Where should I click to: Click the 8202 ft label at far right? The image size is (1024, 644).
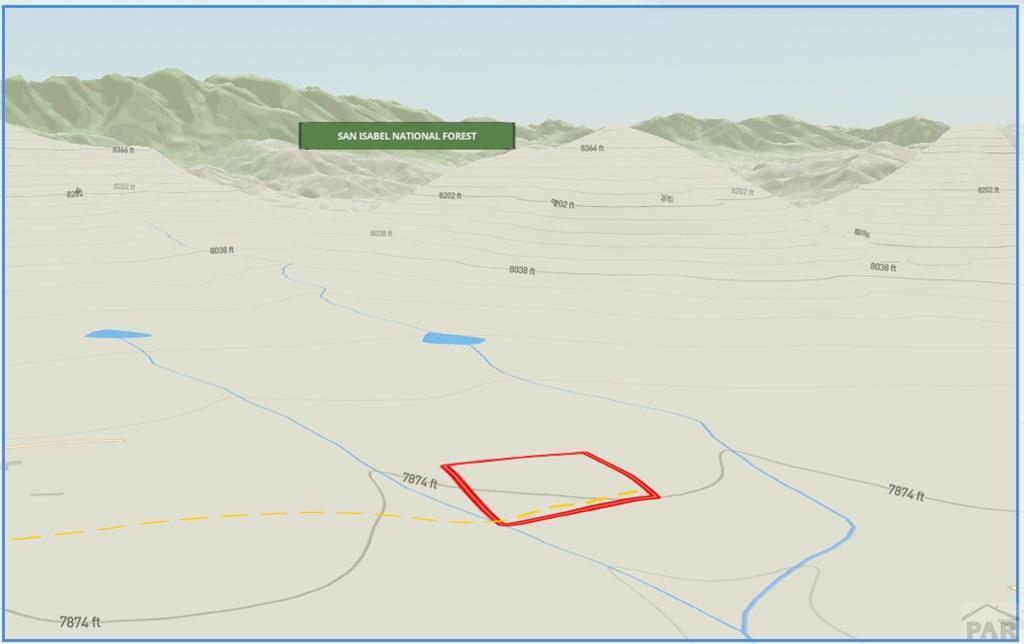click(987, 189)
